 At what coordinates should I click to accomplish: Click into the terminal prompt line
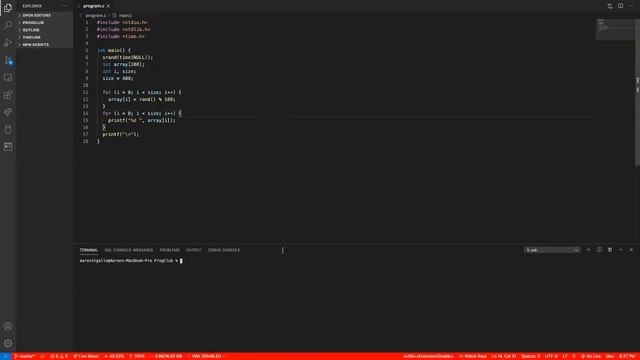[x=131, y=260]
